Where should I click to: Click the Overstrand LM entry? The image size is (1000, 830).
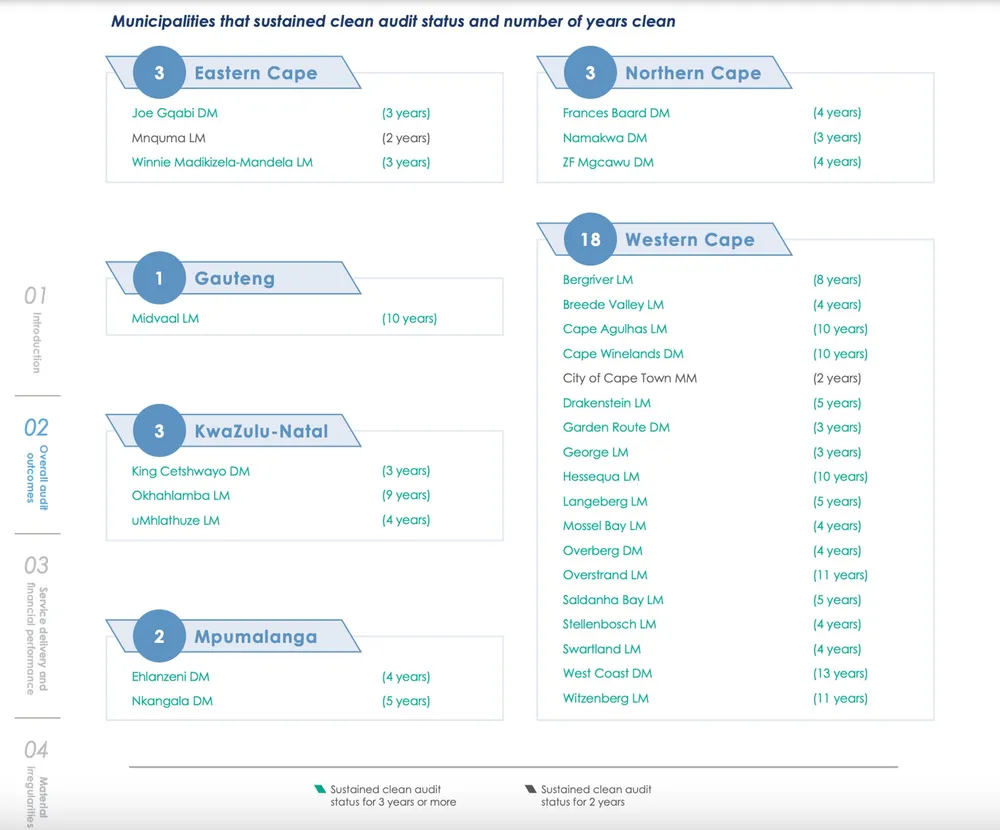click(x=605, y=575)
